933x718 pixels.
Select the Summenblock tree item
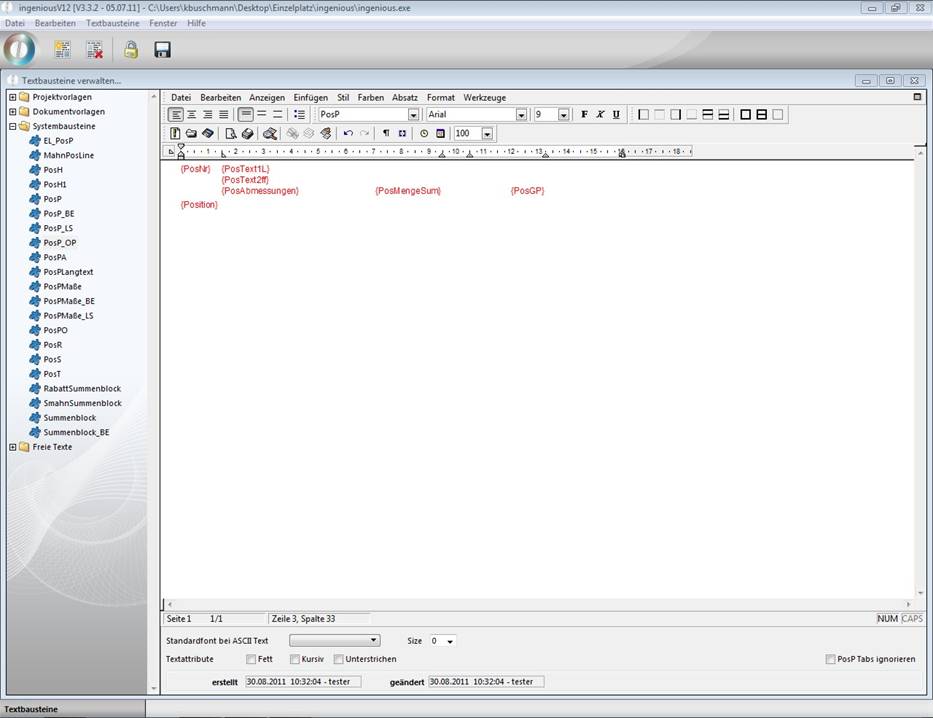click(x=69, y=418)
